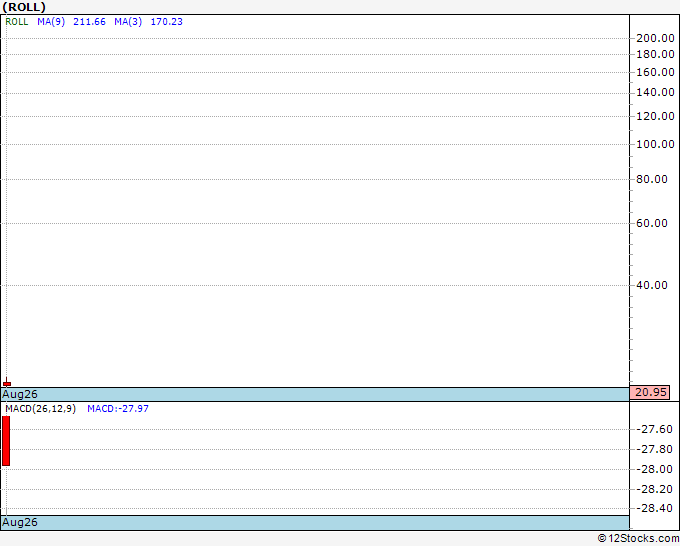The height and width of the screenshot is (546, 680).
Task: Click the 140.00 price axis label
Action: click(655, 92)
